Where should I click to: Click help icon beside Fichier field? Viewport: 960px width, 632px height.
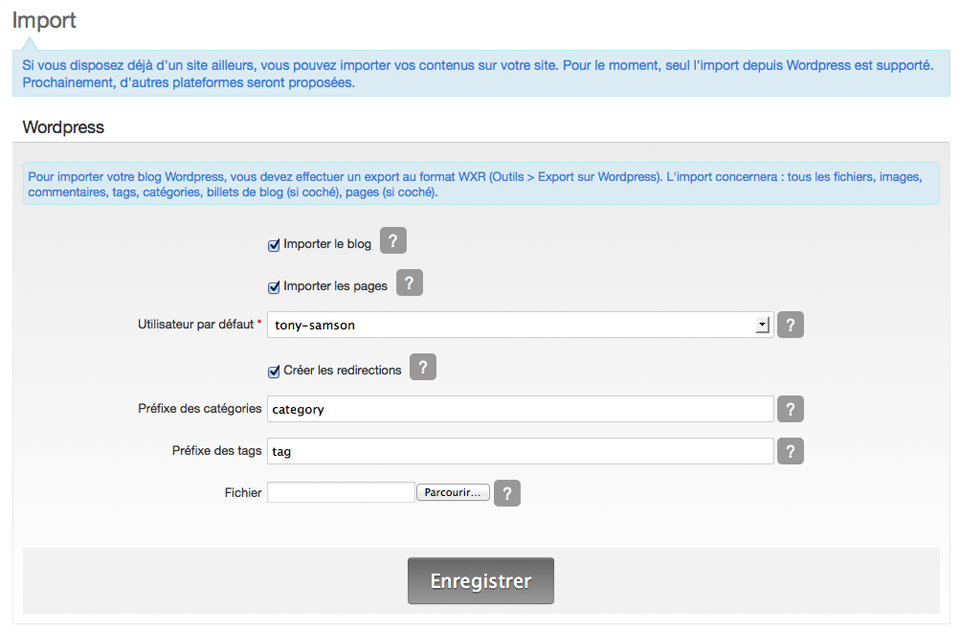tap(507, 493)
